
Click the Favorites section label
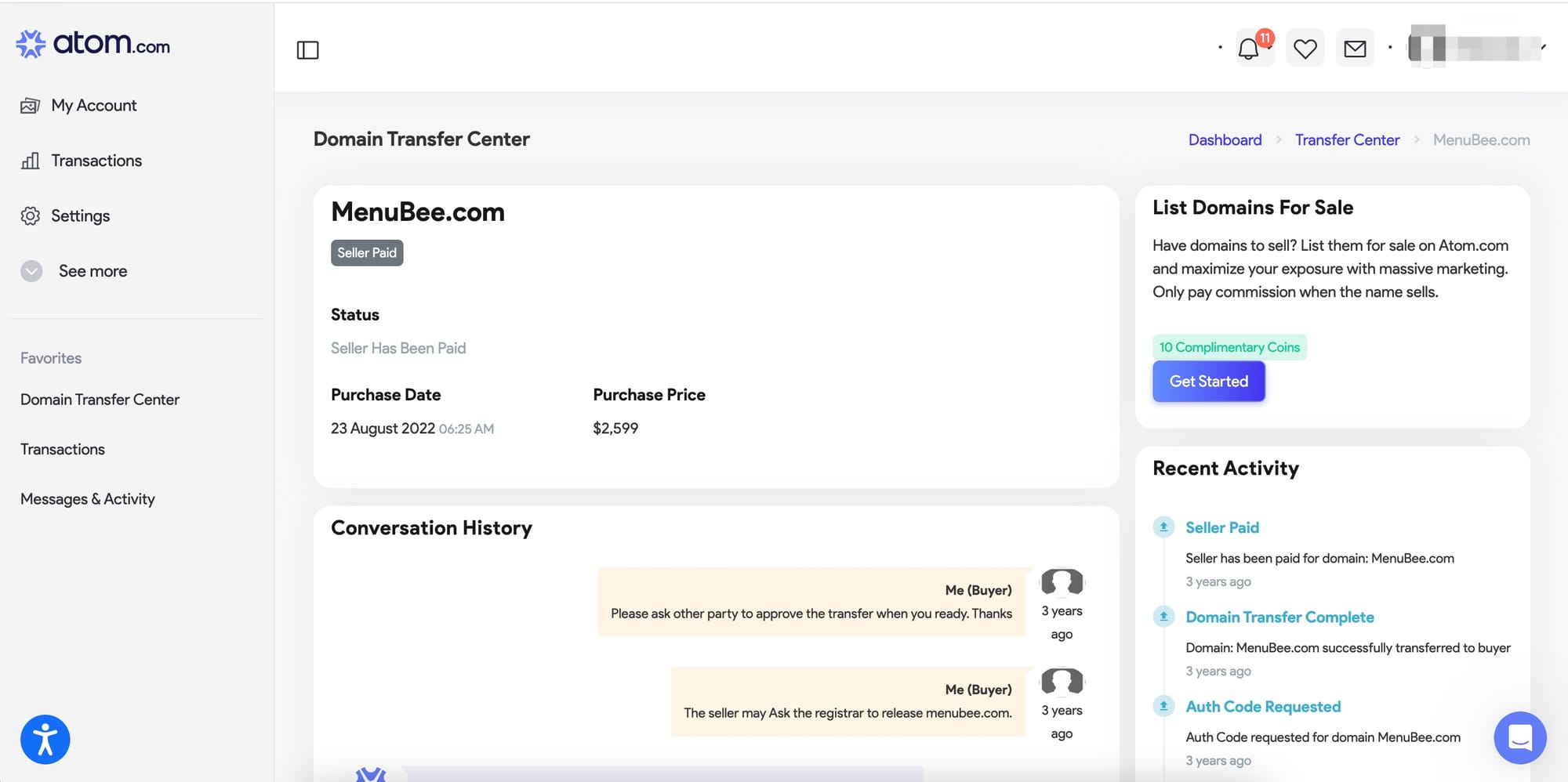pos(51,358)
